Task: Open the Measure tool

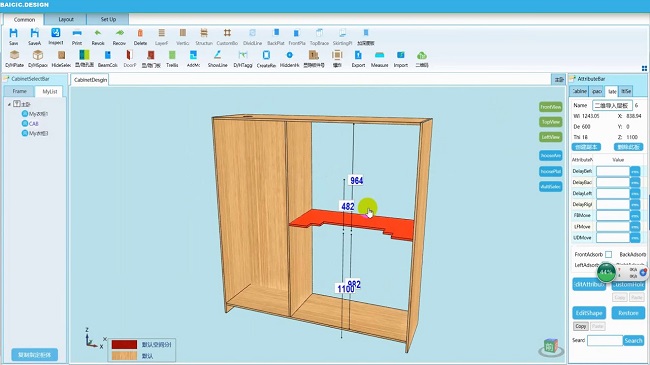Action: pos(379,55)
